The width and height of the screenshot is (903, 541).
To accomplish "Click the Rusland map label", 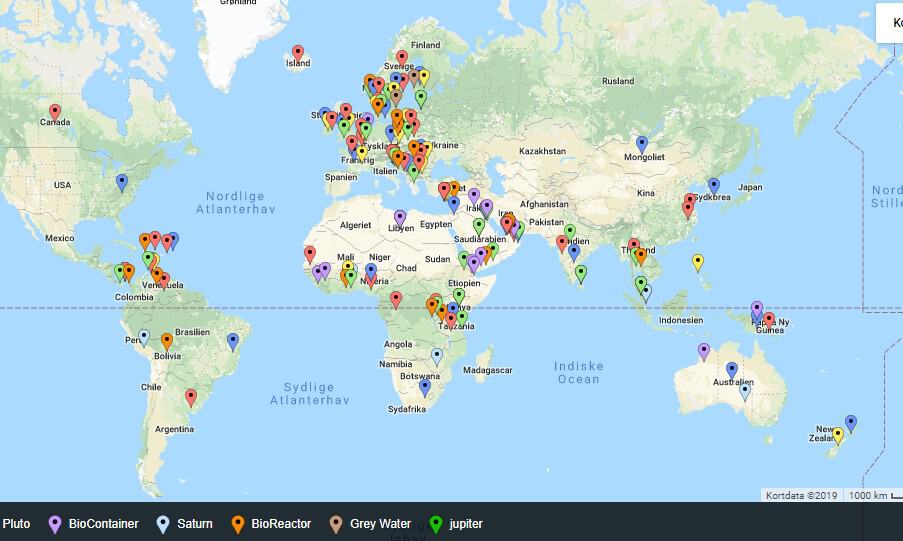I will [618, 81].
